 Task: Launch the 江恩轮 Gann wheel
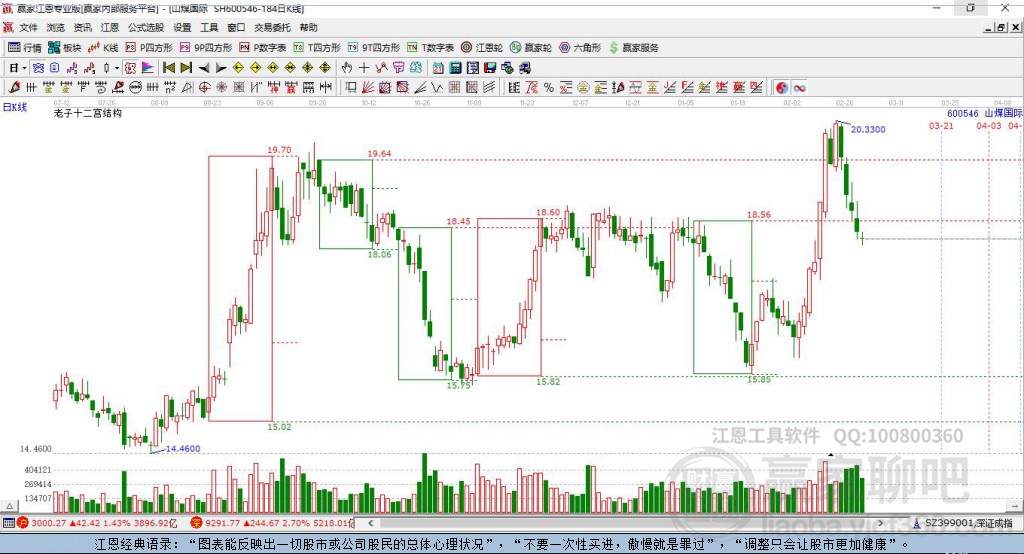click(482, 48)
